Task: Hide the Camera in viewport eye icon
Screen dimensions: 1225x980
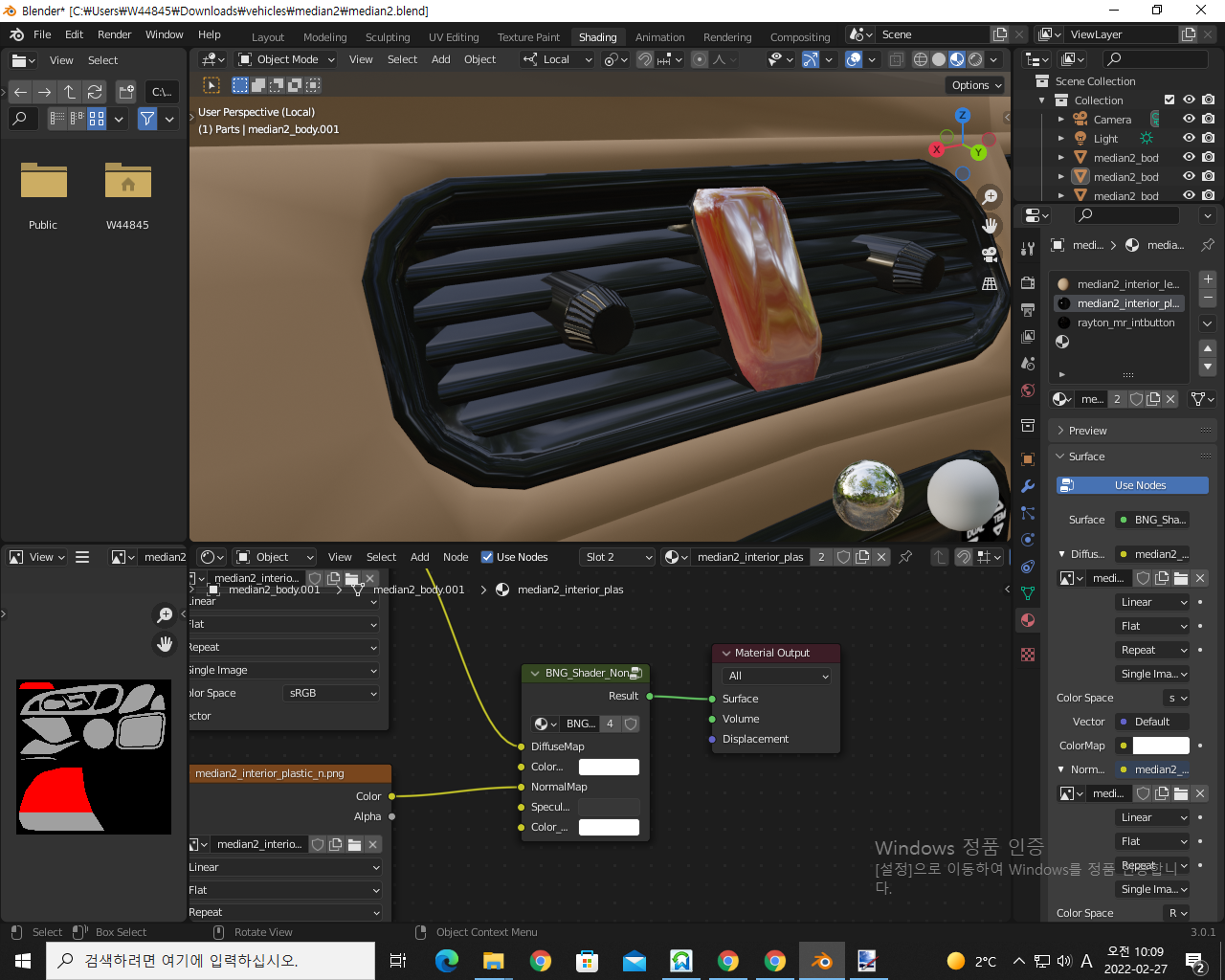Action: [1189, 119]
